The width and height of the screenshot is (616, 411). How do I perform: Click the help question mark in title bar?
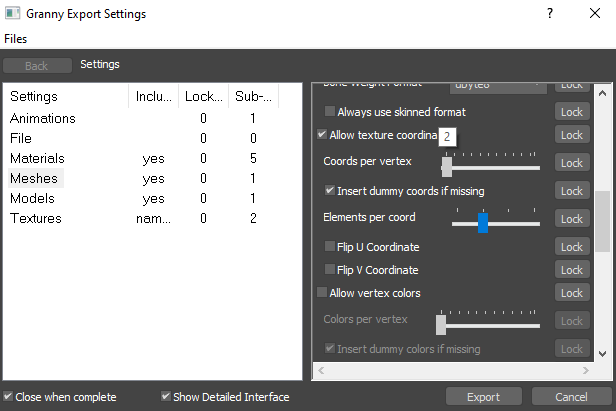click(549, 14)
